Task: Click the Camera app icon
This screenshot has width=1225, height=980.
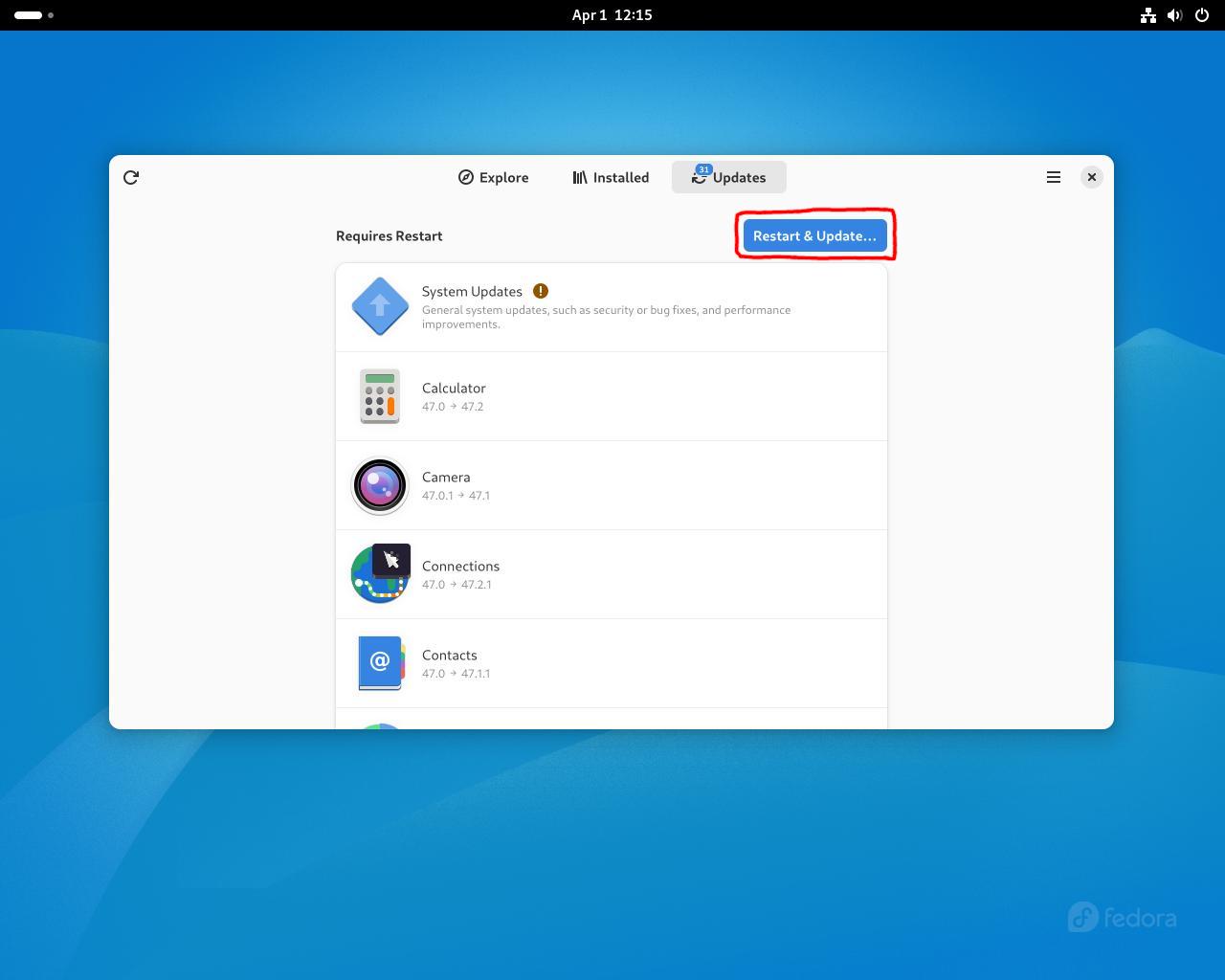Action: click(380, 485)
